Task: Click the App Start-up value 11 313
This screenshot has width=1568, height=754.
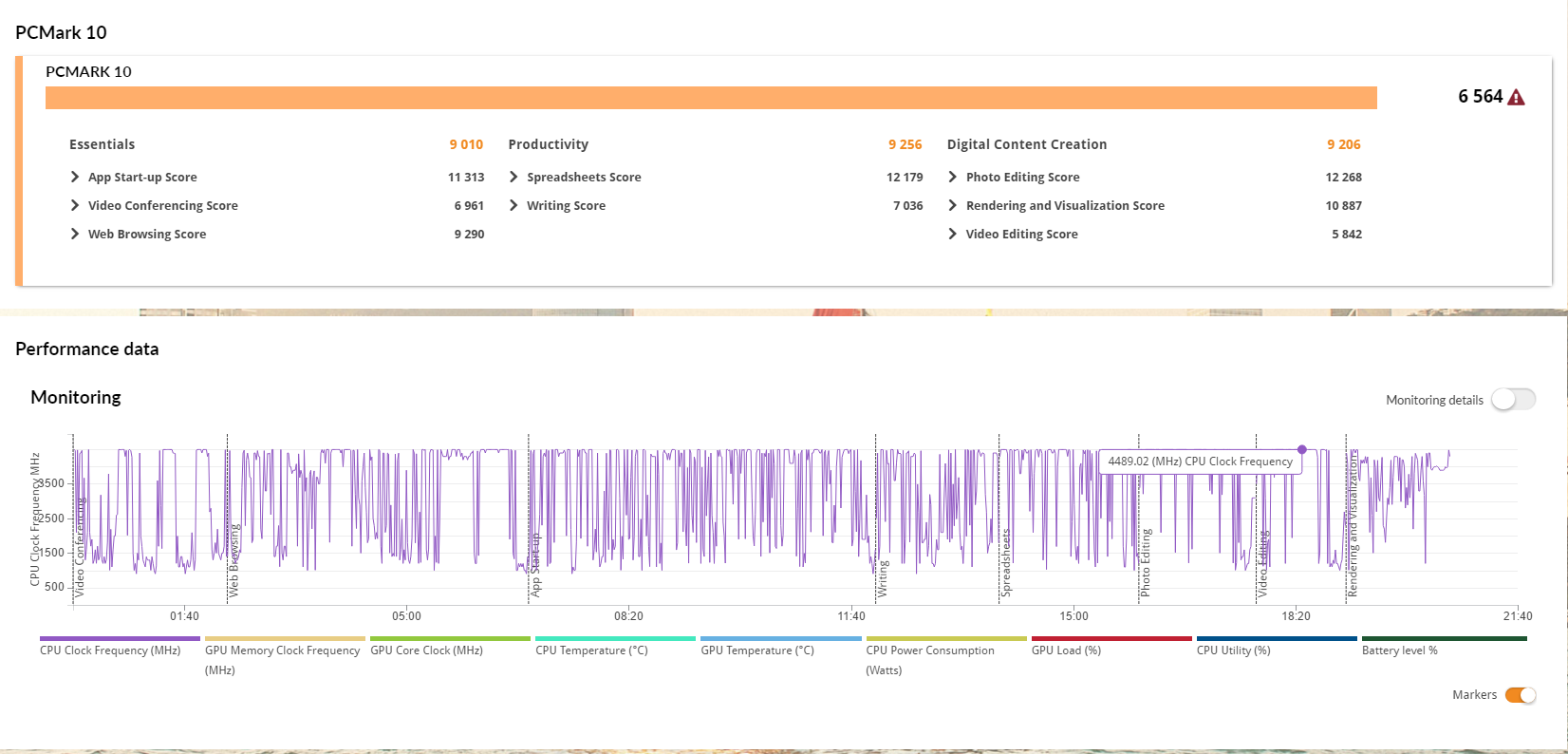Action: [466, 177]
